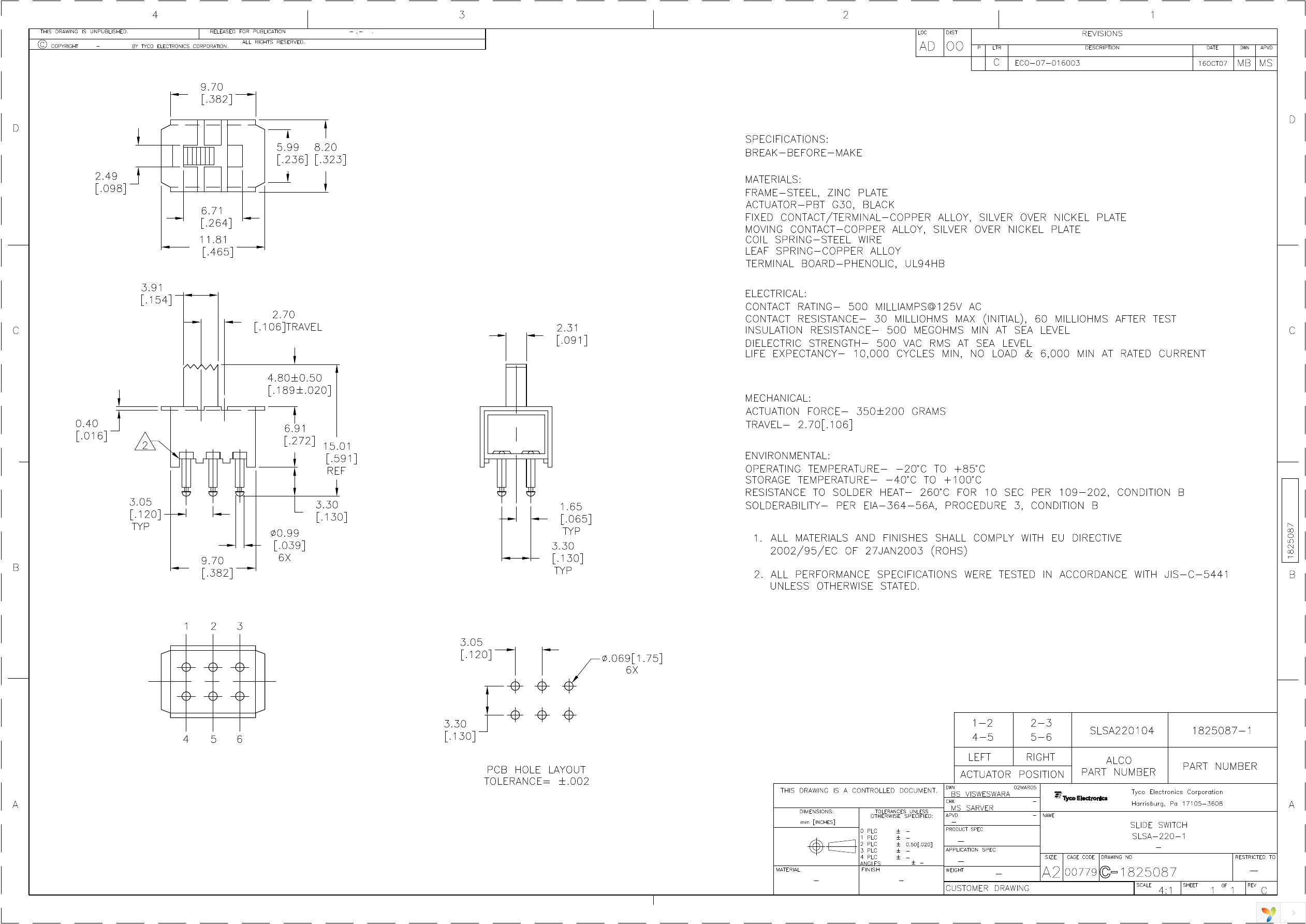
Task: Select cage code '00779'
Action: tap(1080, 872)
